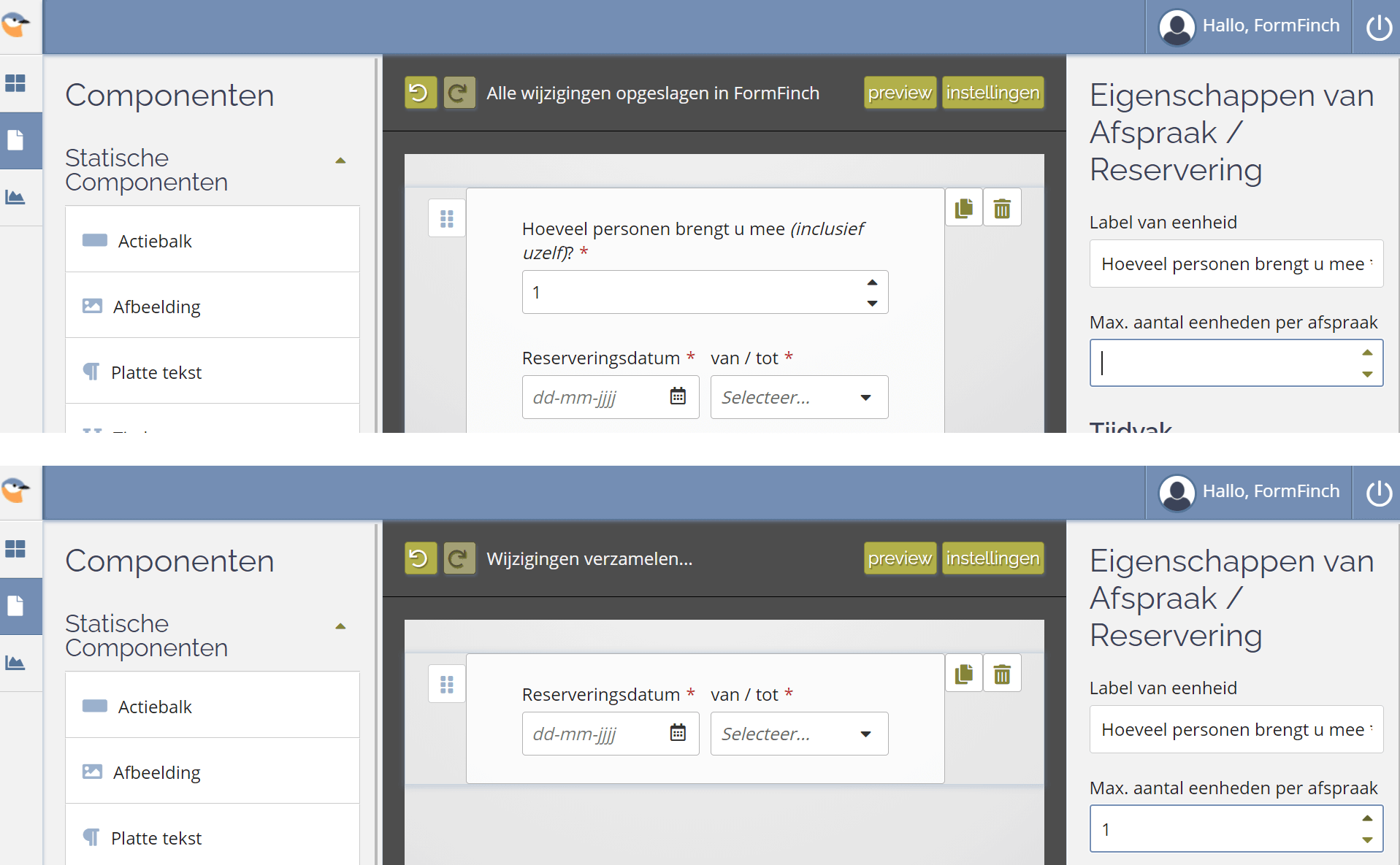This screenshot has width=1400, height=865.
Task: Click empty Max. aantal eenheden field, top screenshot
Action: pos(1236,363)
